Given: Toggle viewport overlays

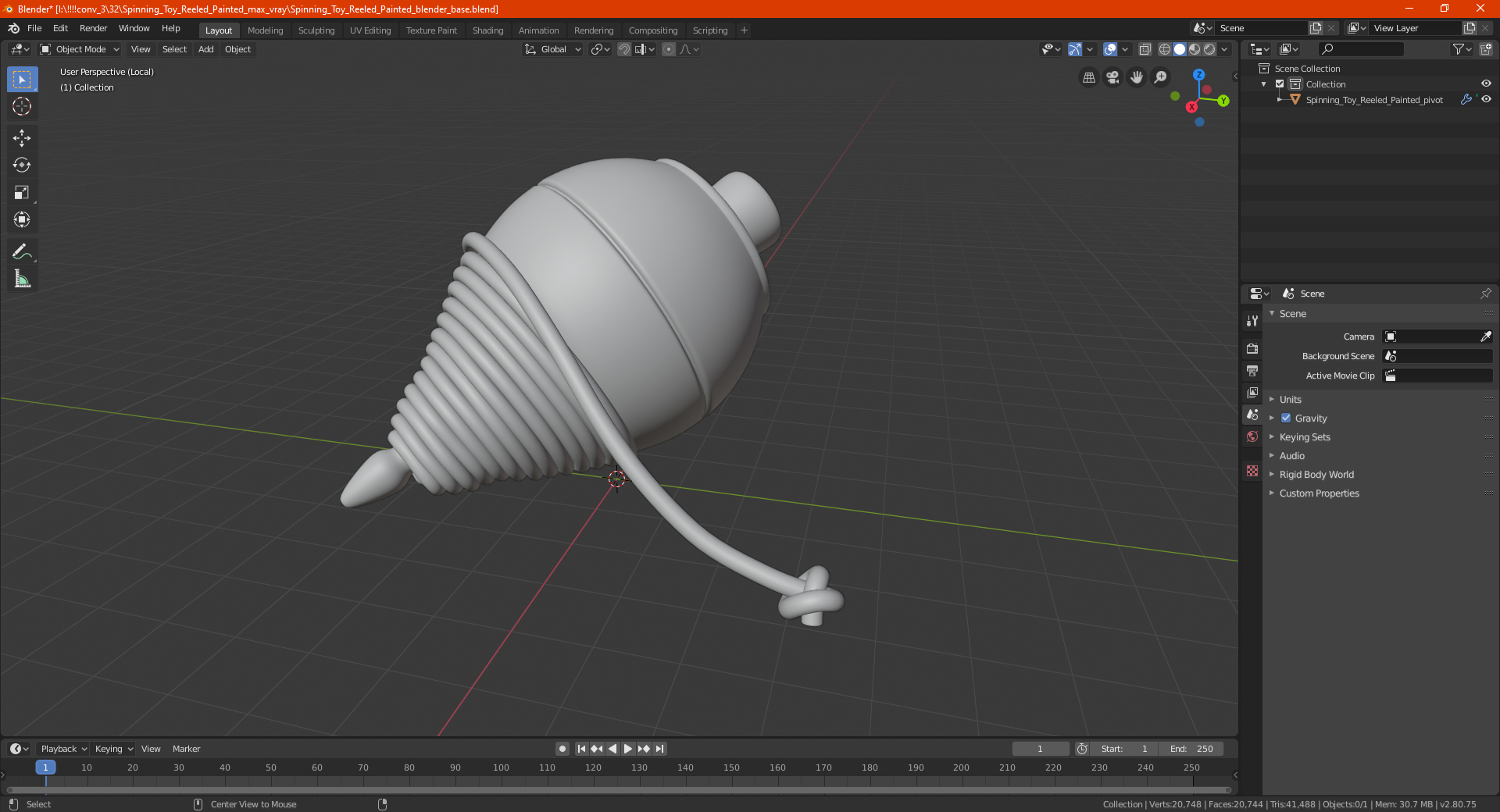Looking at the screenshot, I should (x=1110, y=49).
